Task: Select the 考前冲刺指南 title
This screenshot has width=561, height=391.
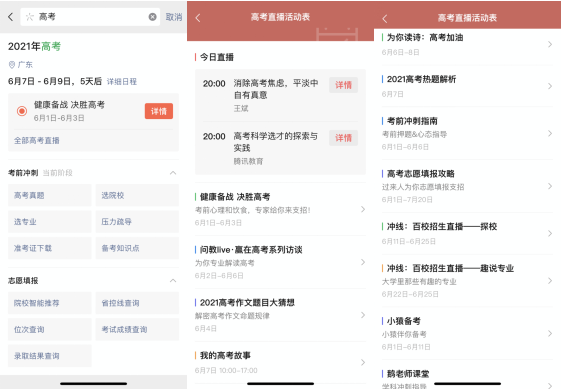Action: pyautogui.click(x=412, y=121)
